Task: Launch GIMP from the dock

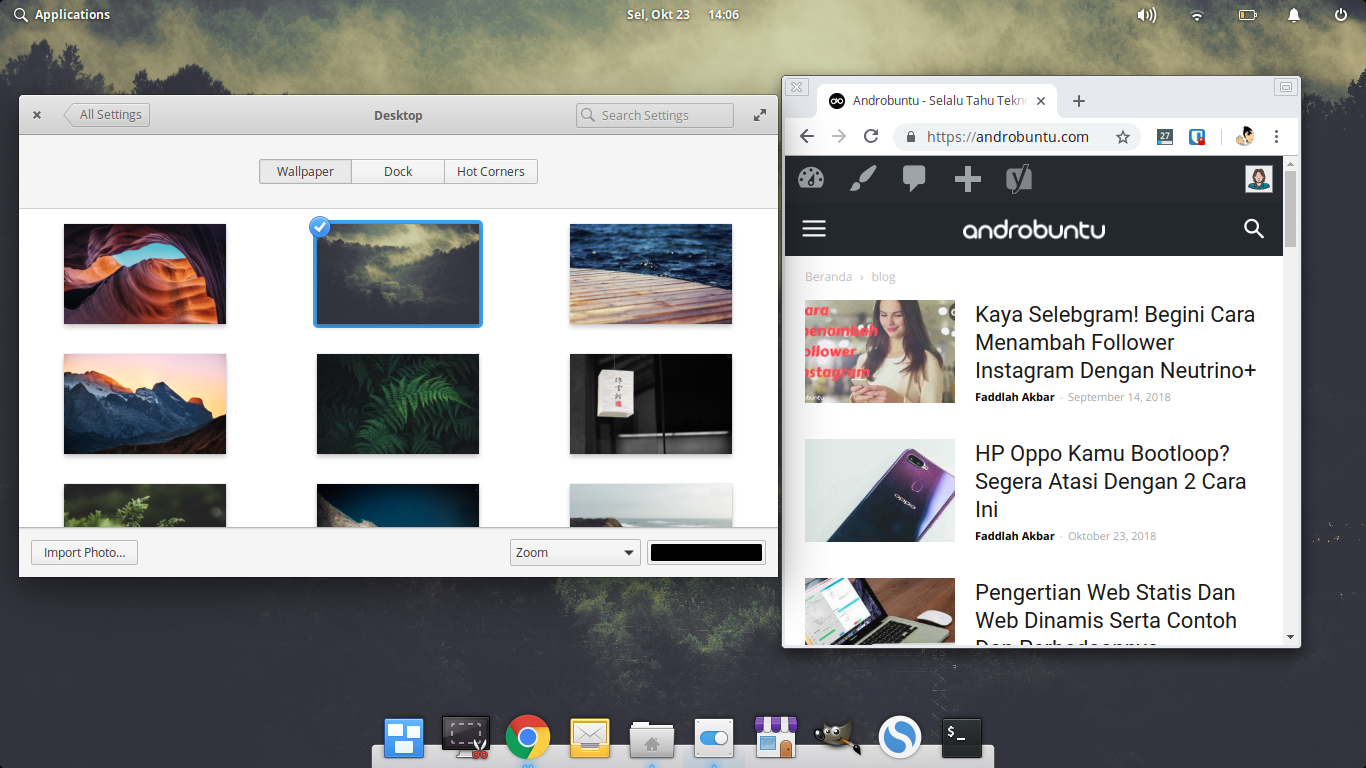Action: click(x=837, y=737)
